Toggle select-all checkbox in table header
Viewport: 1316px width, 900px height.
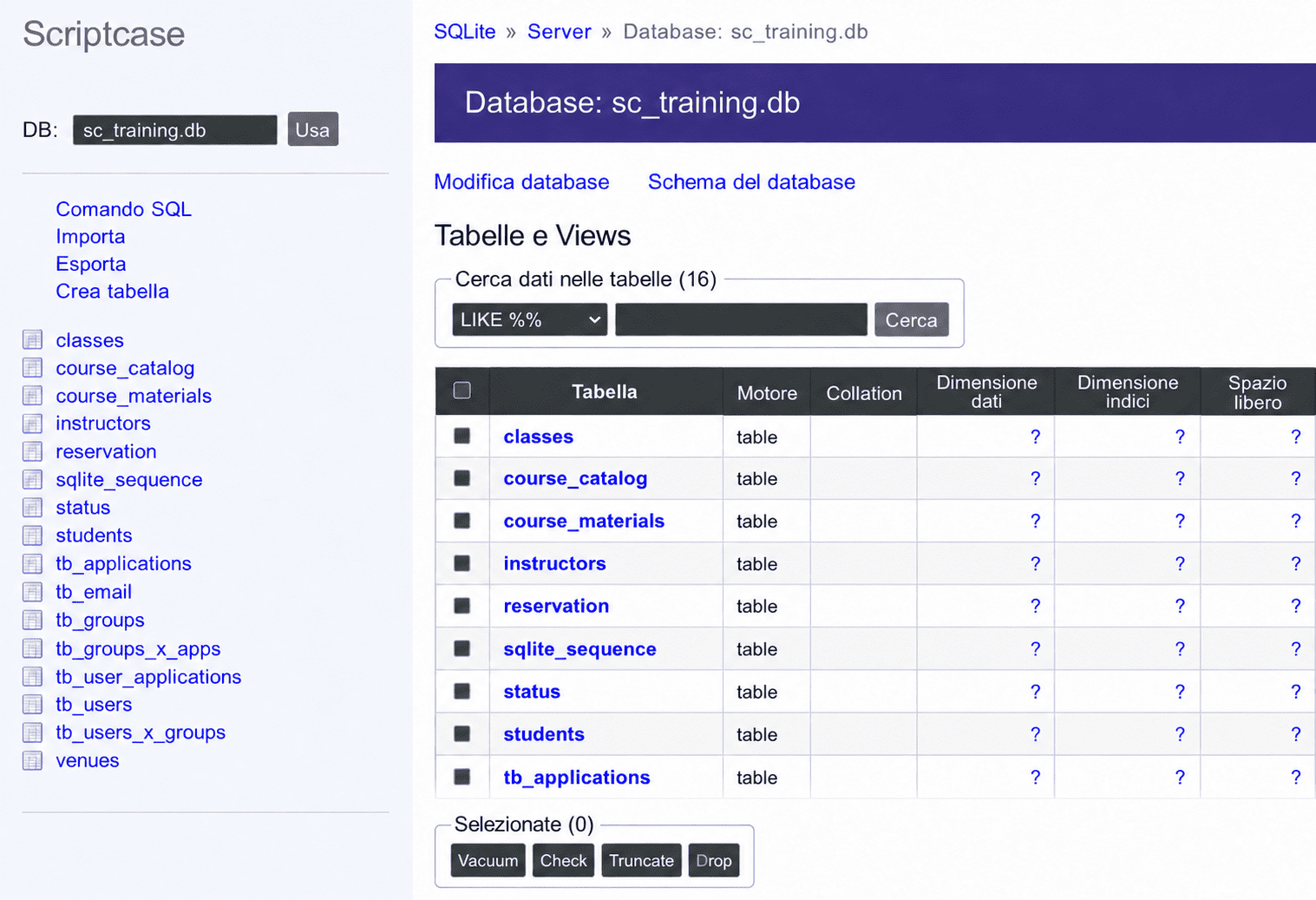click(x=462, y=391)
